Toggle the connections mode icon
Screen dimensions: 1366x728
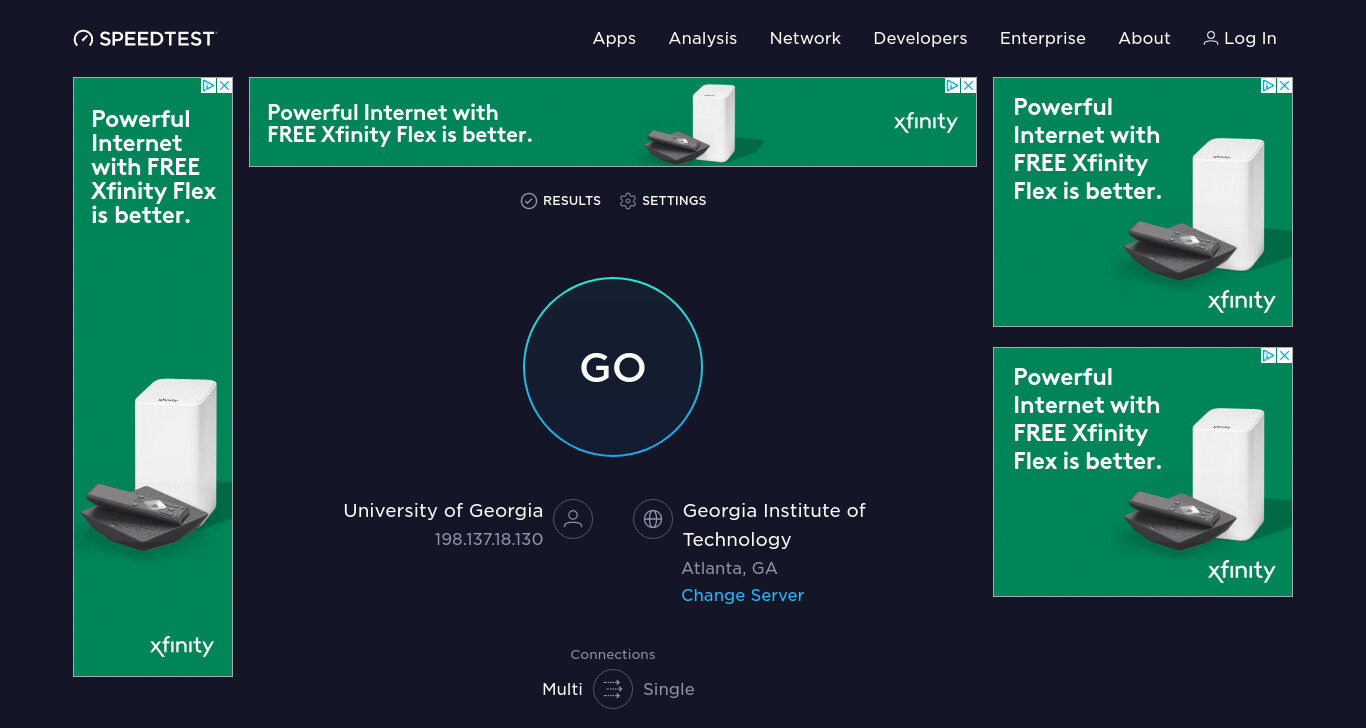(x=613, y=689)
